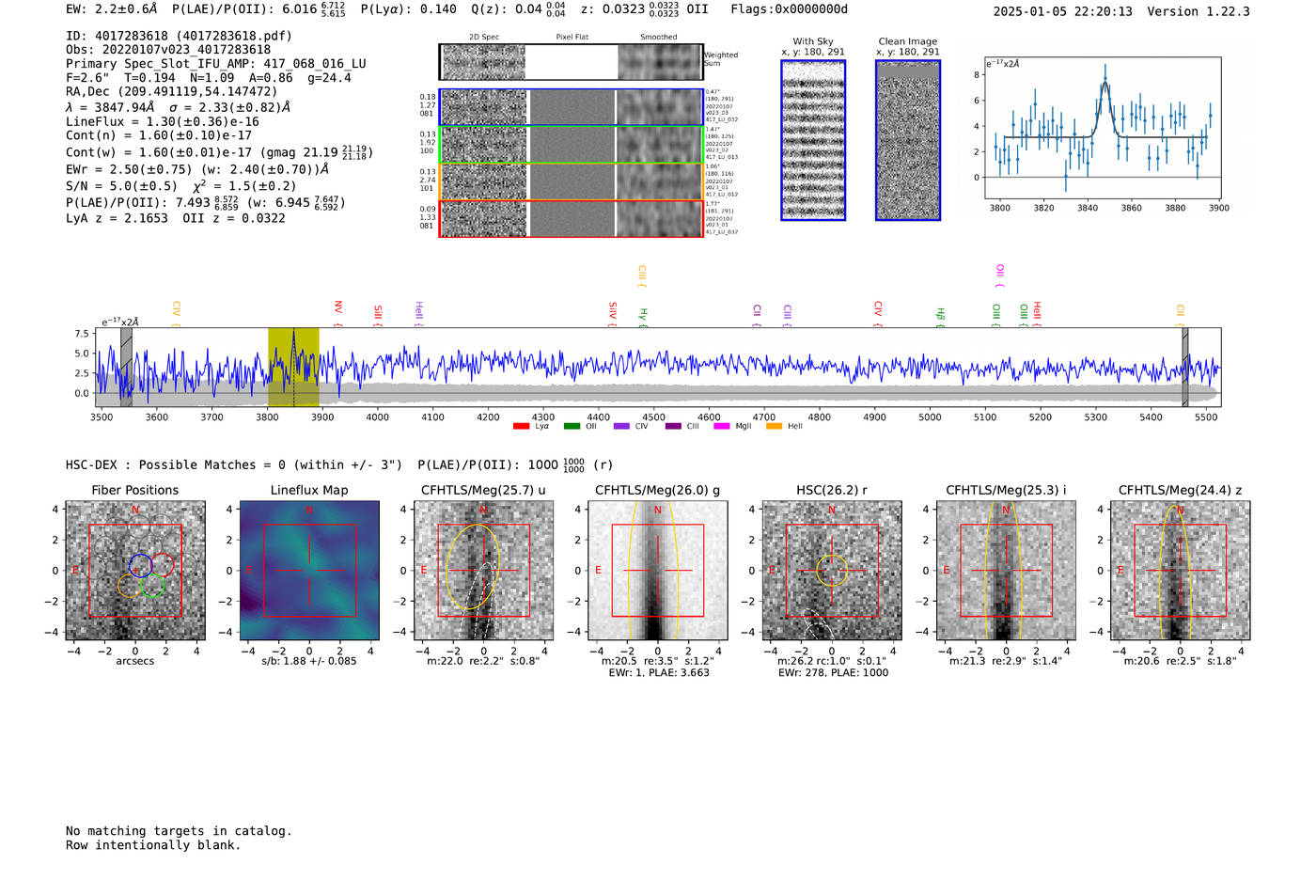Click the 'Smoothed' column header
1316x896 pixels.
click(659, 38)
